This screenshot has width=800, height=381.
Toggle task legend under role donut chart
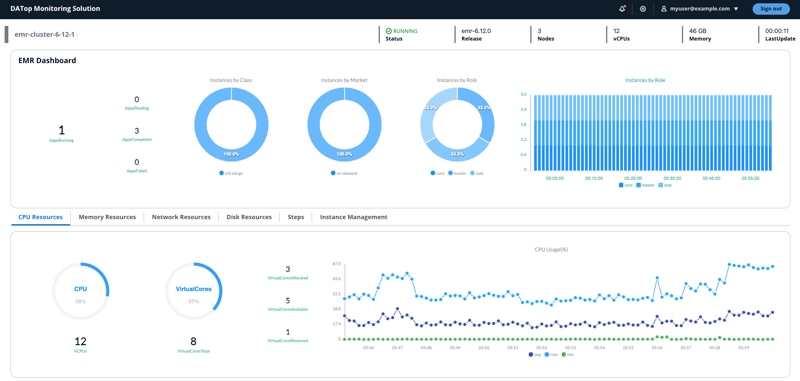(477, 173)
